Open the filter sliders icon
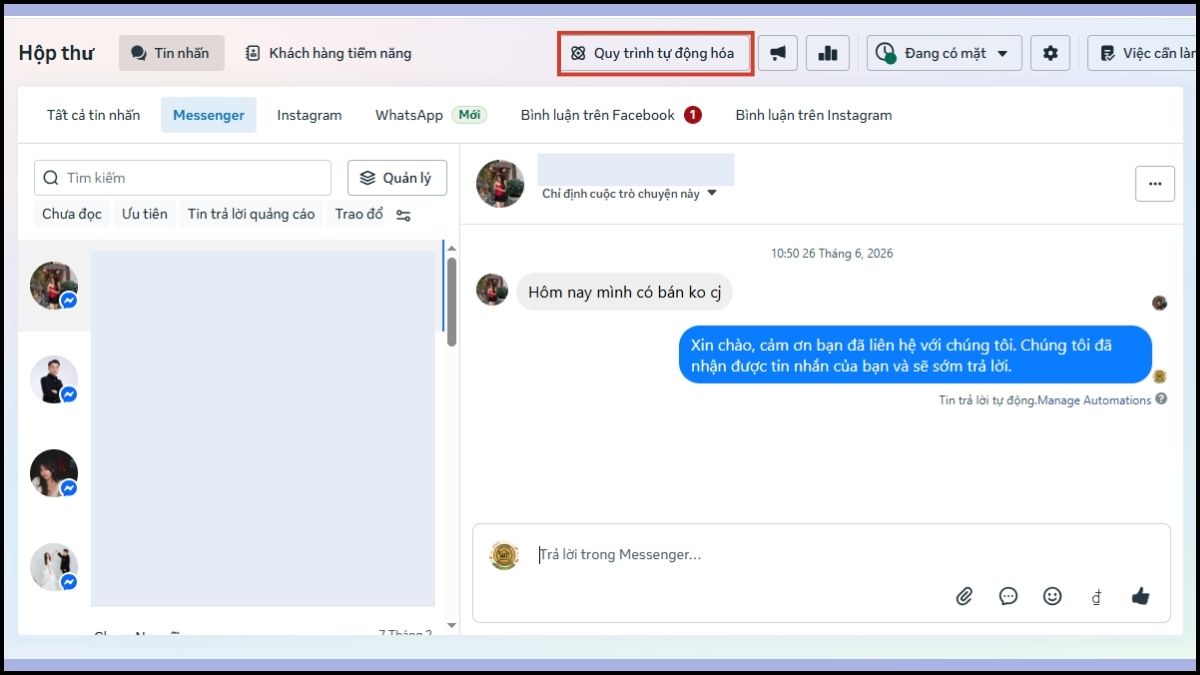The height and width of the screenshot is (675, 1200). 403,215
